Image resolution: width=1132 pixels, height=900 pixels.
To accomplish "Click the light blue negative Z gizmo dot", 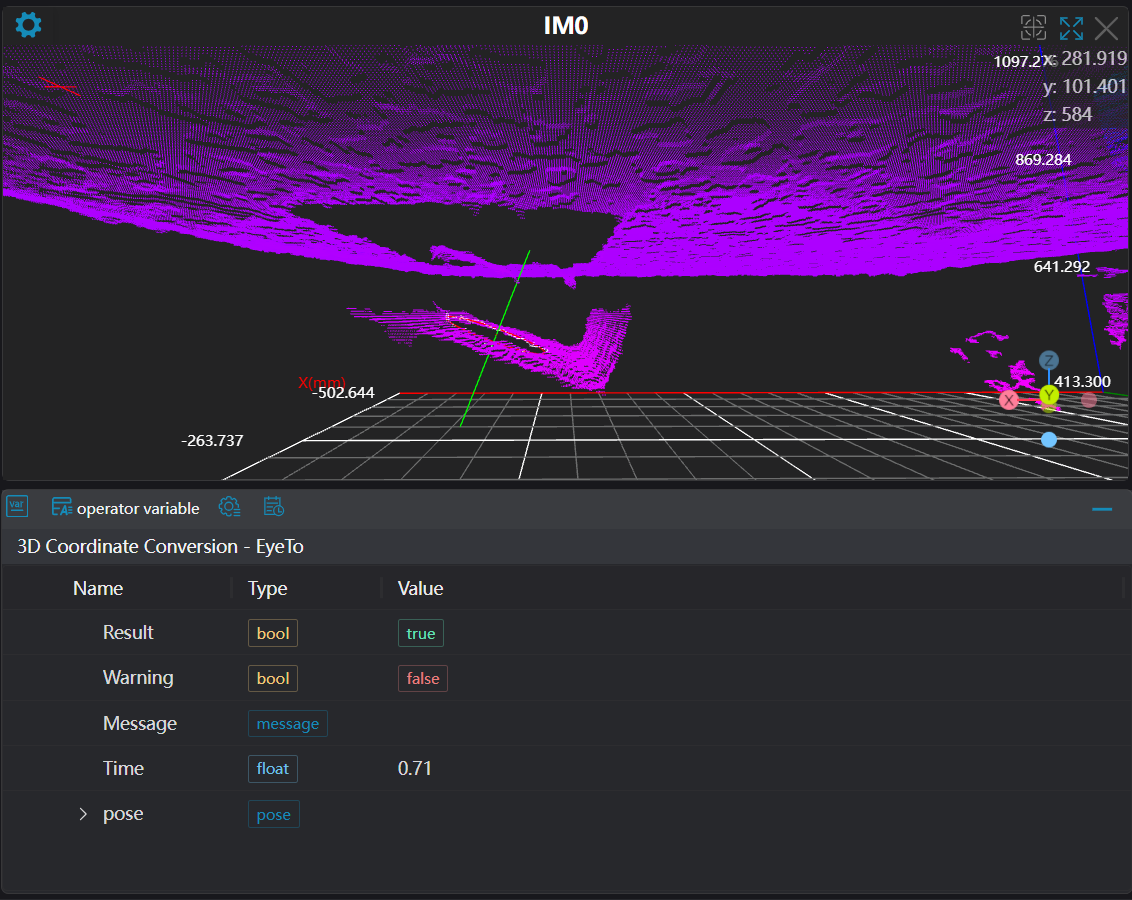I will pyautogui.click(x=1048, y=439).
